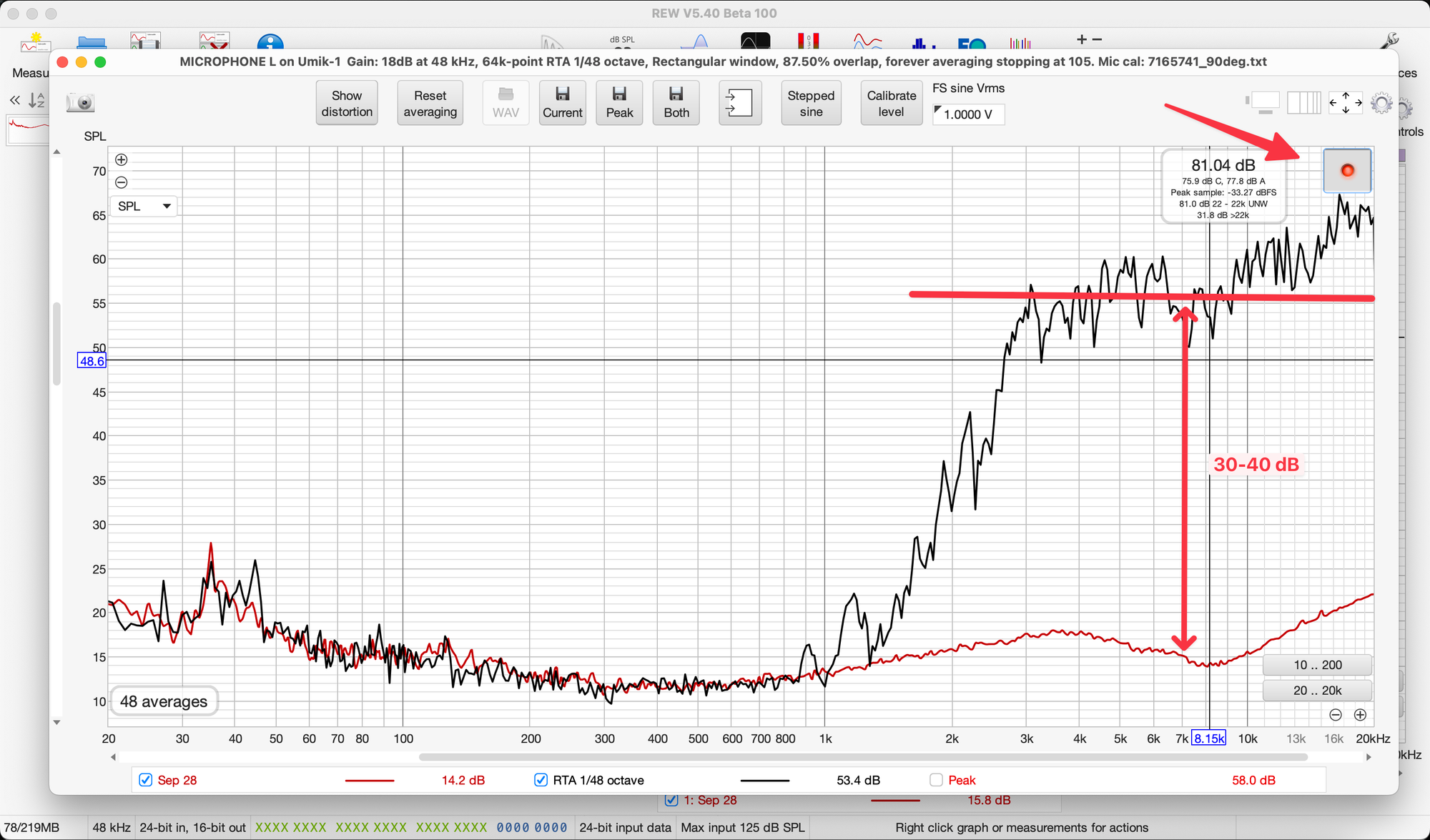Image resolution: width=1430 pixels, height=840 pixels.
Task: Click the red record RTA button
Action: tap(1347, 171)
